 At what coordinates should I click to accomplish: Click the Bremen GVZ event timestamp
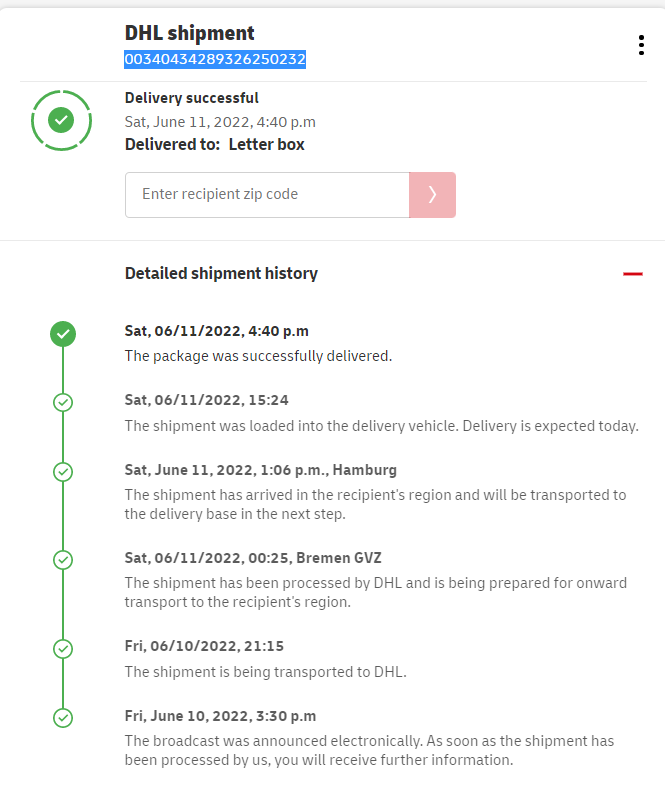(x=253, y=558)
